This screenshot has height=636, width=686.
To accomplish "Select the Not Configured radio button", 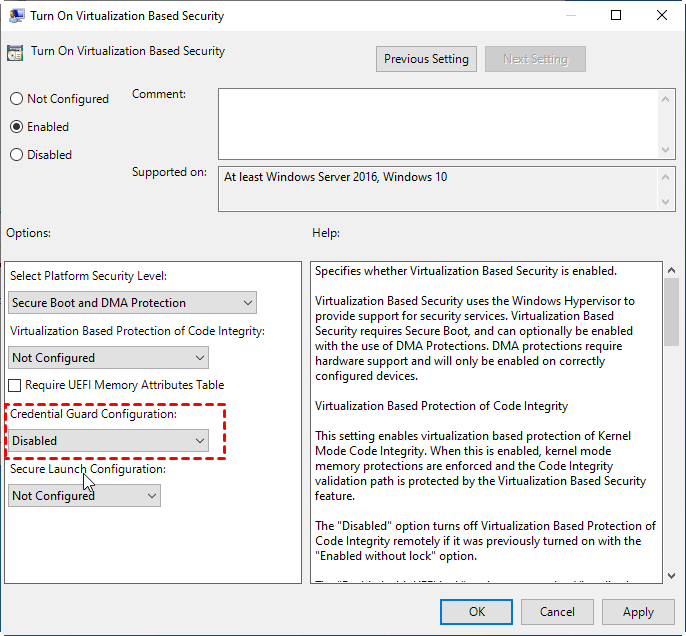I will tap(16, 99).
